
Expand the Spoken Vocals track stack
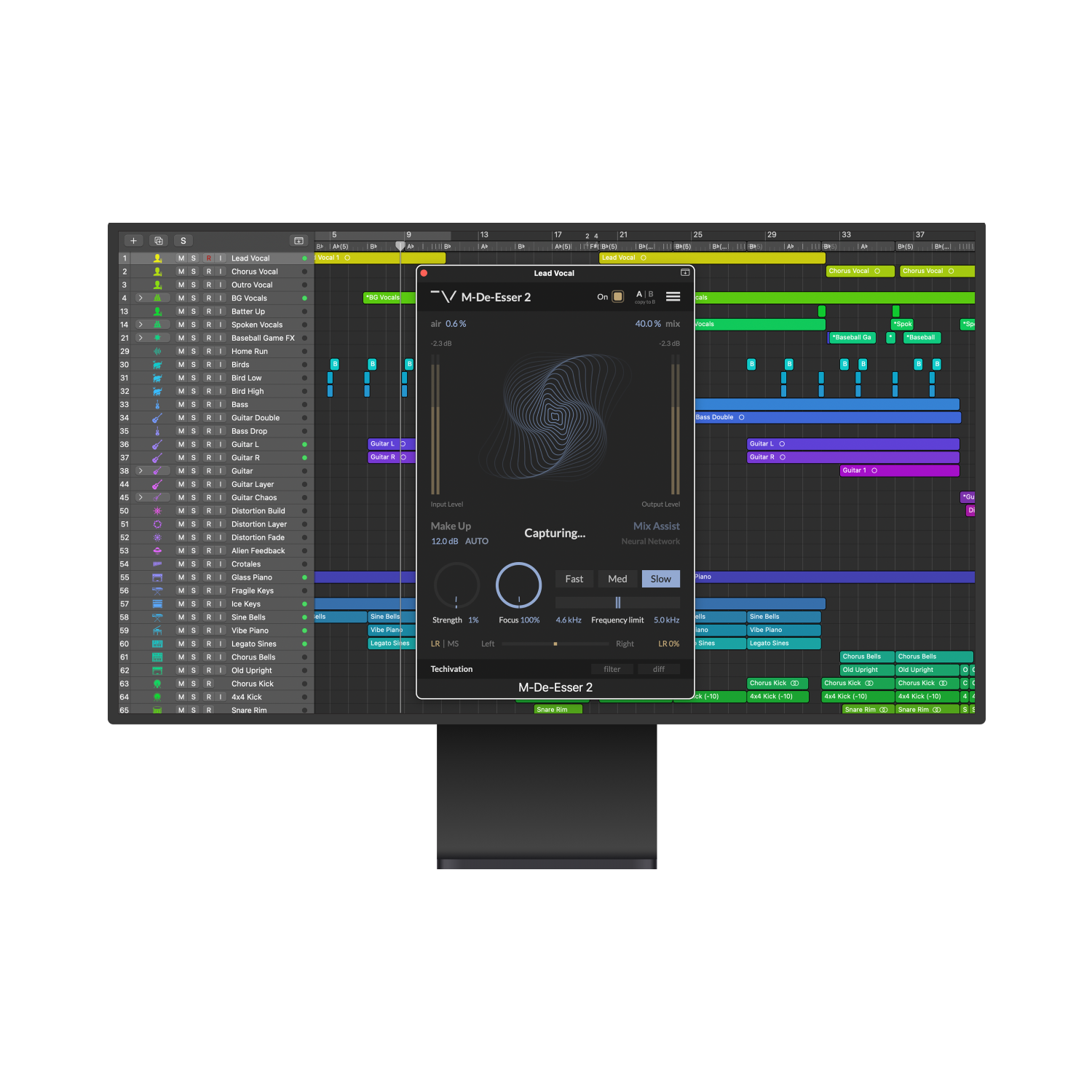141,325
